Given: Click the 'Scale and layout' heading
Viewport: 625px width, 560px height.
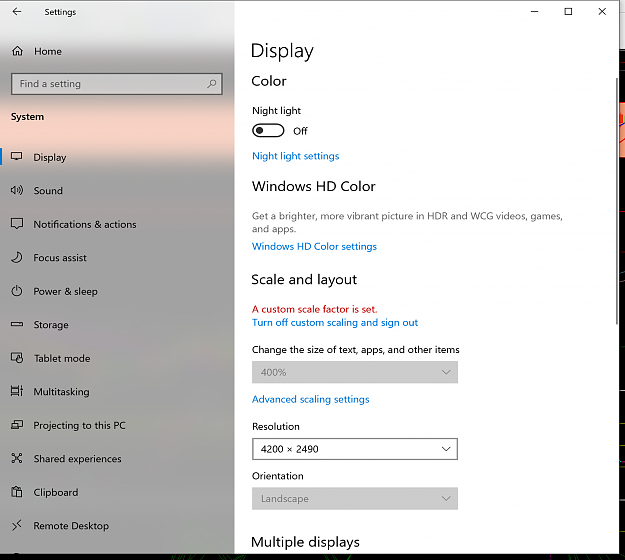Looking at the screenshot, I should tap(304, 279).
